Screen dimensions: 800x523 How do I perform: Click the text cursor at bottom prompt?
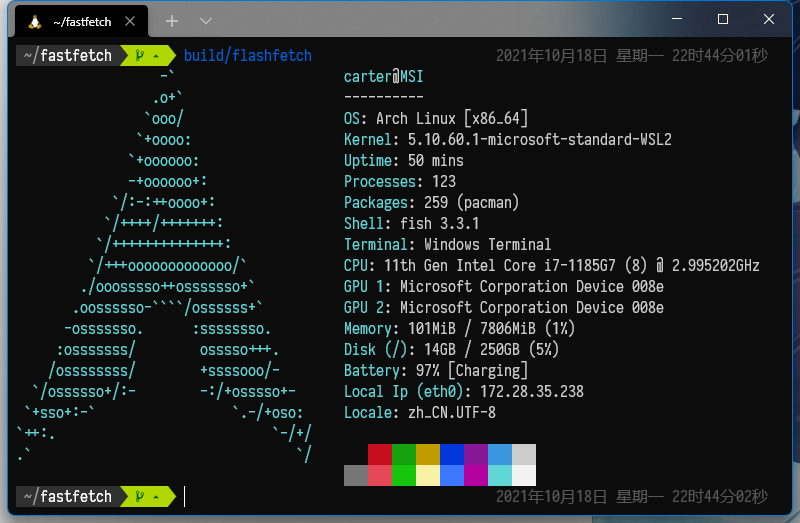point(185,496)
